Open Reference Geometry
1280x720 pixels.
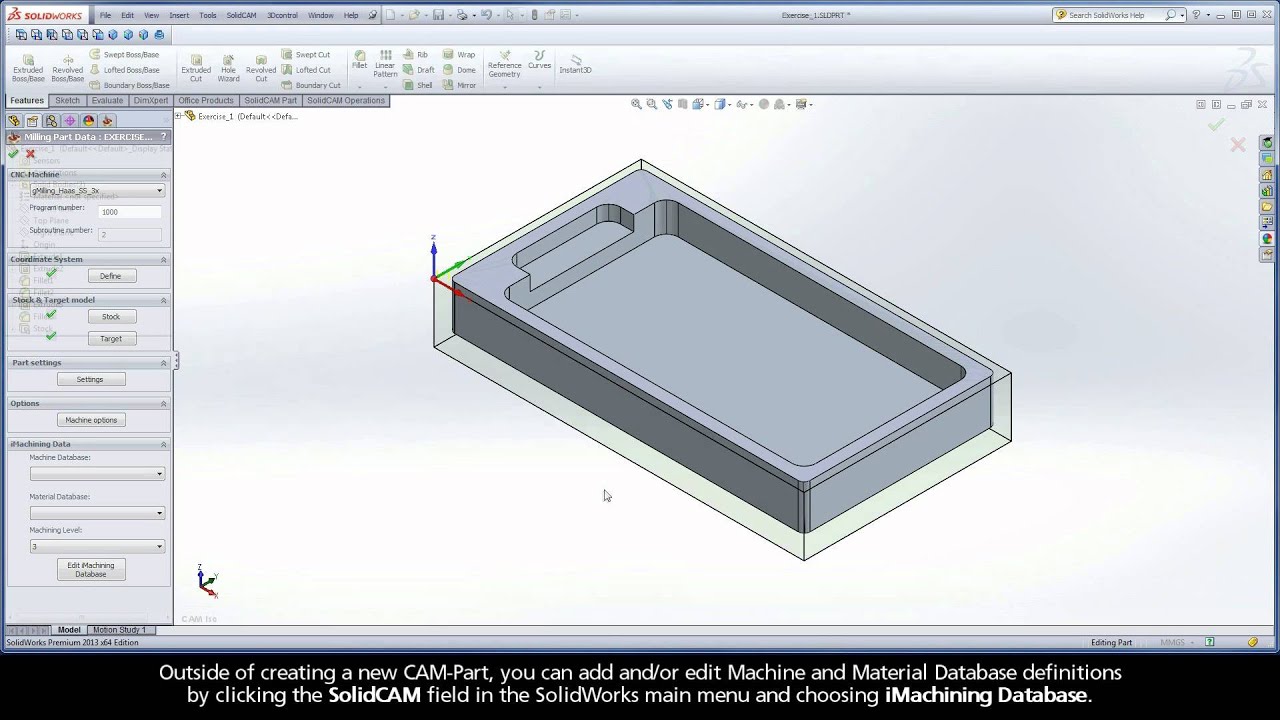[504, 64]
